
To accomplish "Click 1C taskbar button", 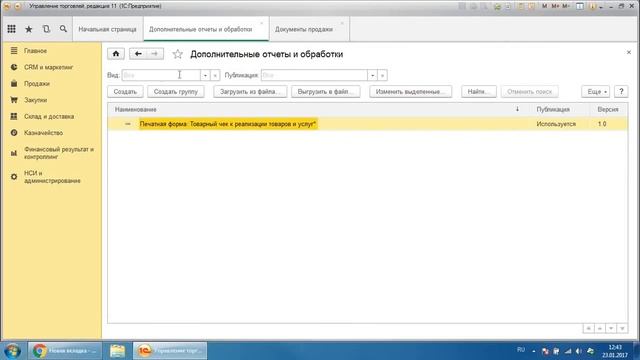I will [x=170, y=351].
